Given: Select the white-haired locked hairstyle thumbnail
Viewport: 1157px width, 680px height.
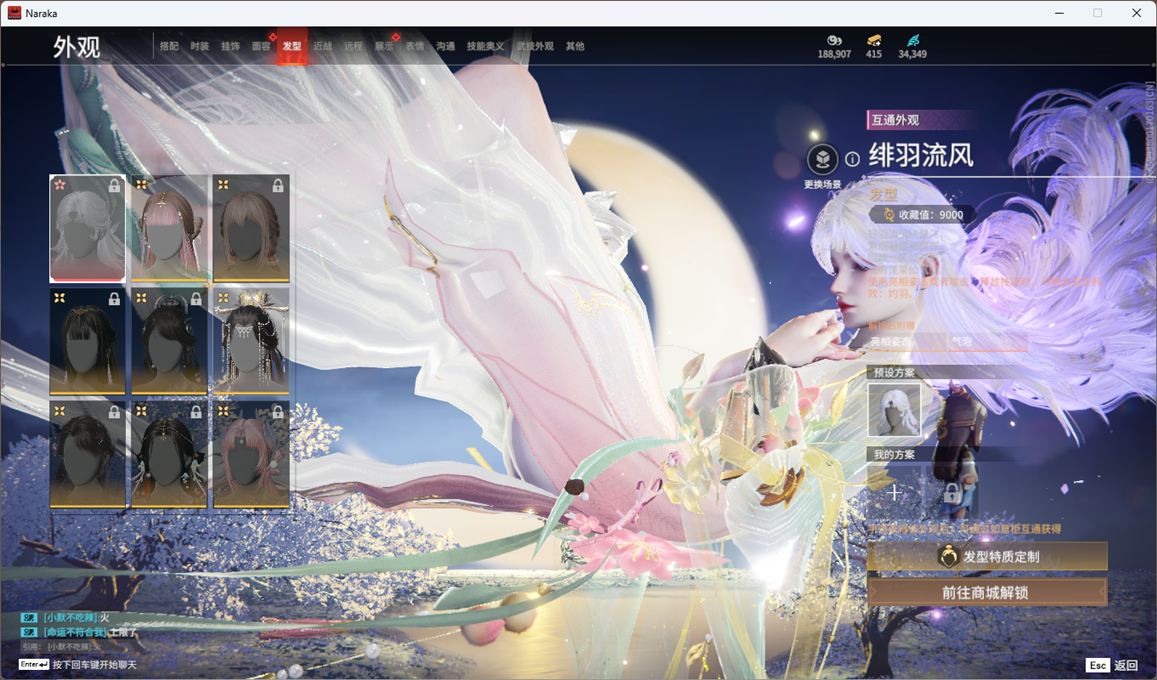Looking at the screenshot, I should coord(87,229).
